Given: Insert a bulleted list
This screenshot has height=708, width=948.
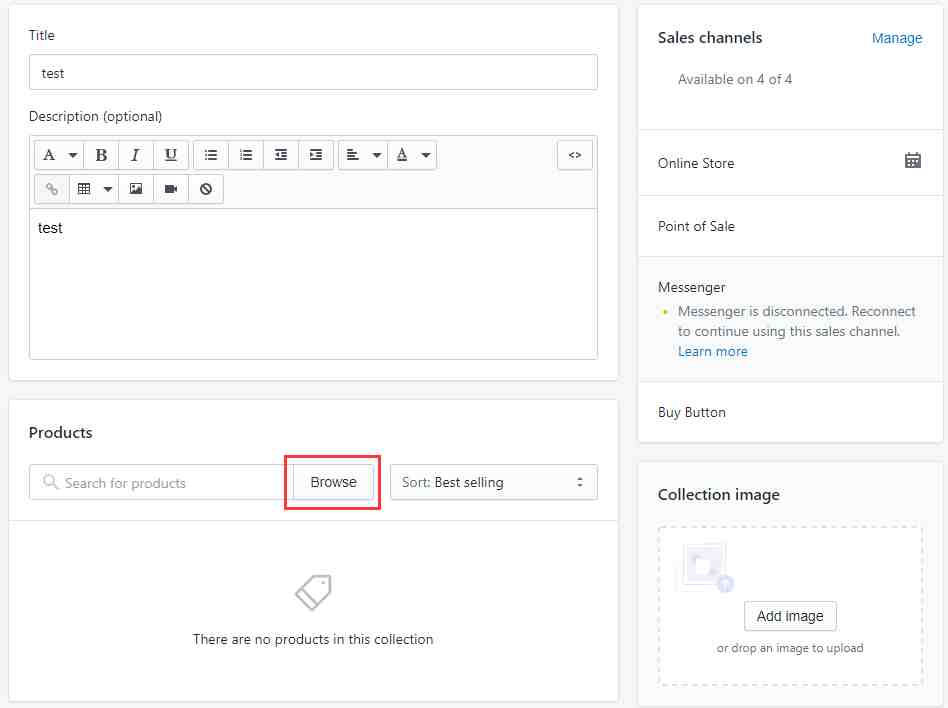Looking at the screenshot, I should click(210, 155).
